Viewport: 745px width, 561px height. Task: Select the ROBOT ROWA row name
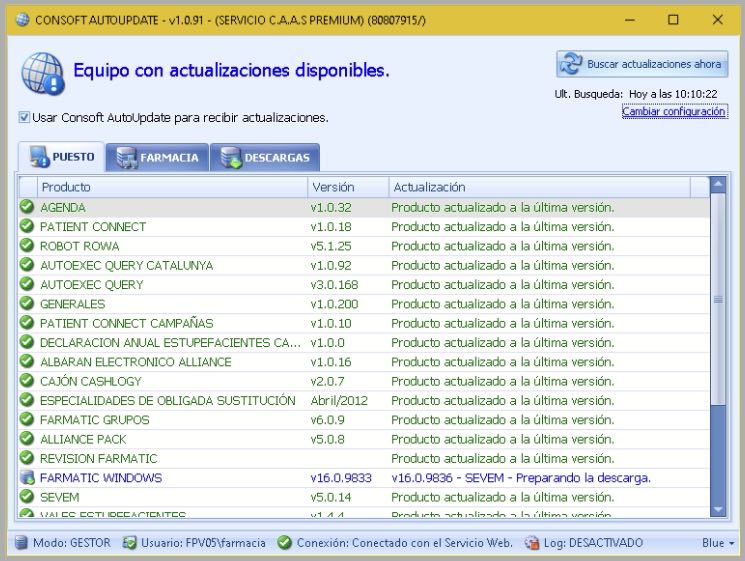click(79, 246)
